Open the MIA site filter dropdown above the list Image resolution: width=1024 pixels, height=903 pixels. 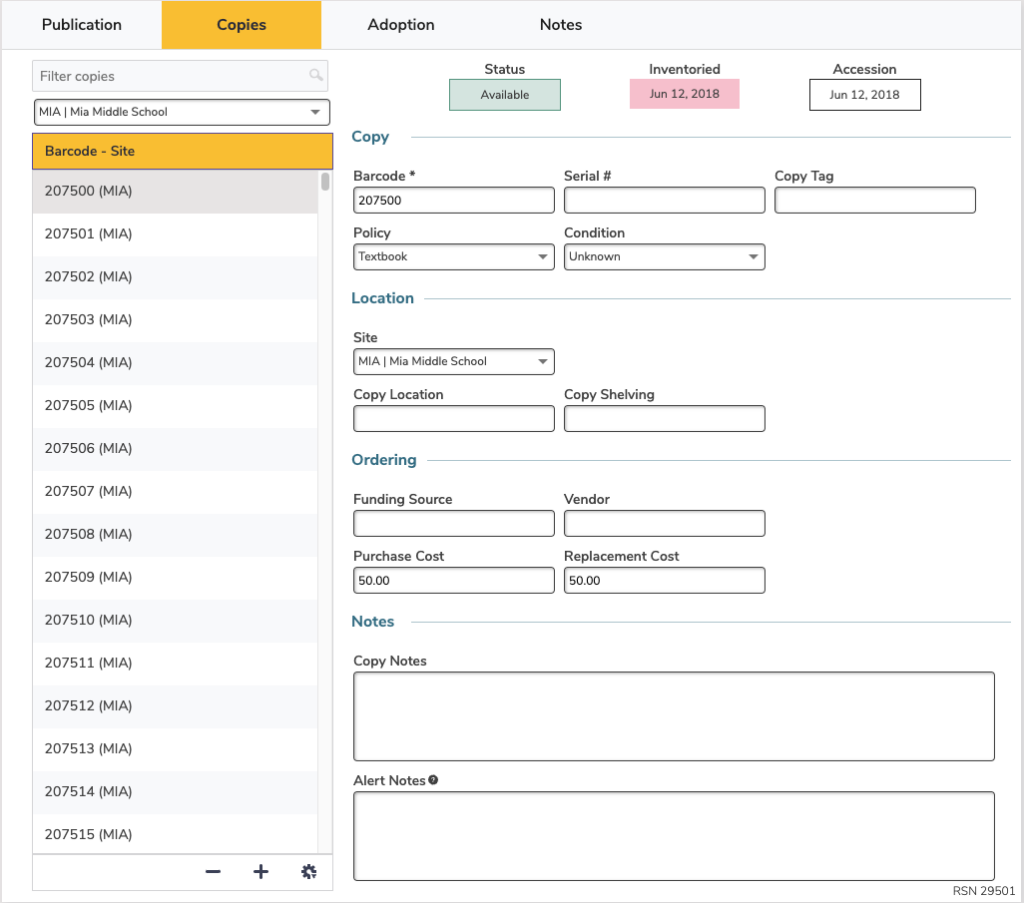(x=182, y=112)
